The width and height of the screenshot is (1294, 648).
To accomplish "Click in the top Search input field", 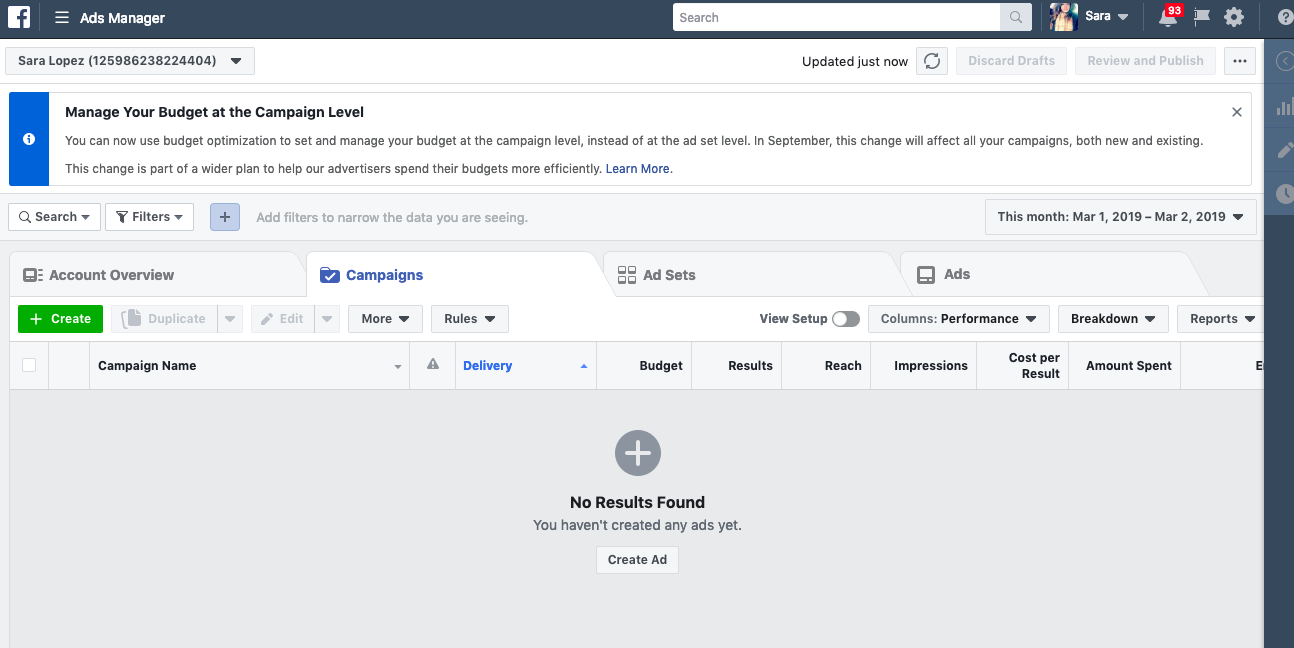I will coord(837,17).
